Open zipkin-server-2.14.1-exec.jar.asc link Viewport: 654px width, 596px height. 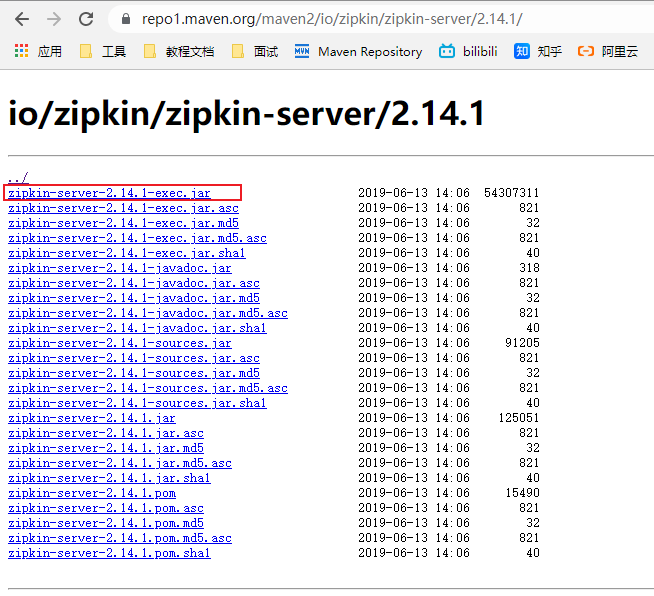click(123, 208)
